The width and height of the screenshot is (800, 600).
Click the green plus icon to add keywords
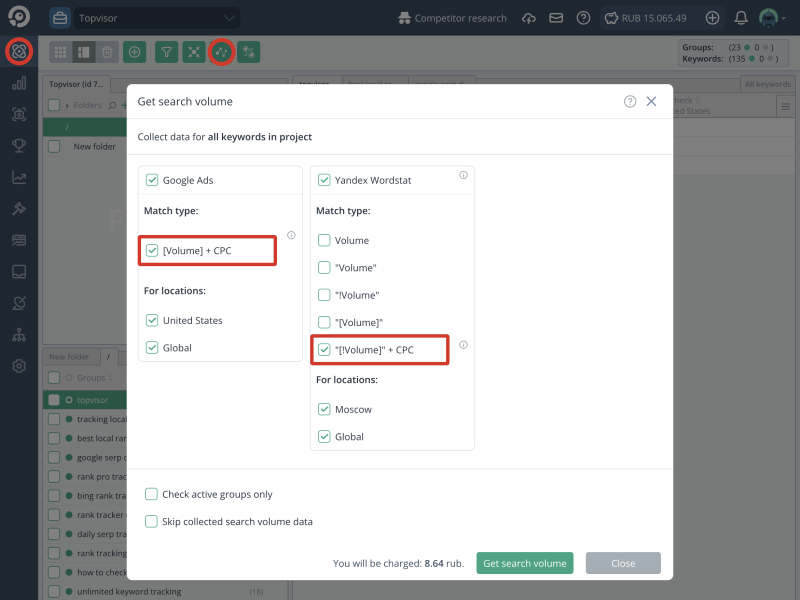(134, 52)
